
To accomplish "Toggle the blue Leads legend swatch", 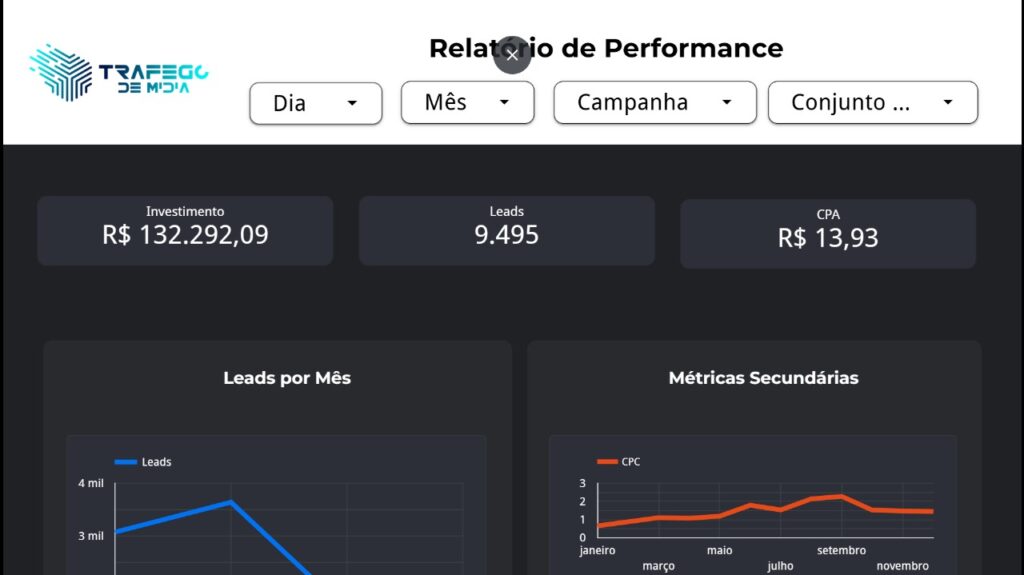I will (125, 462).
